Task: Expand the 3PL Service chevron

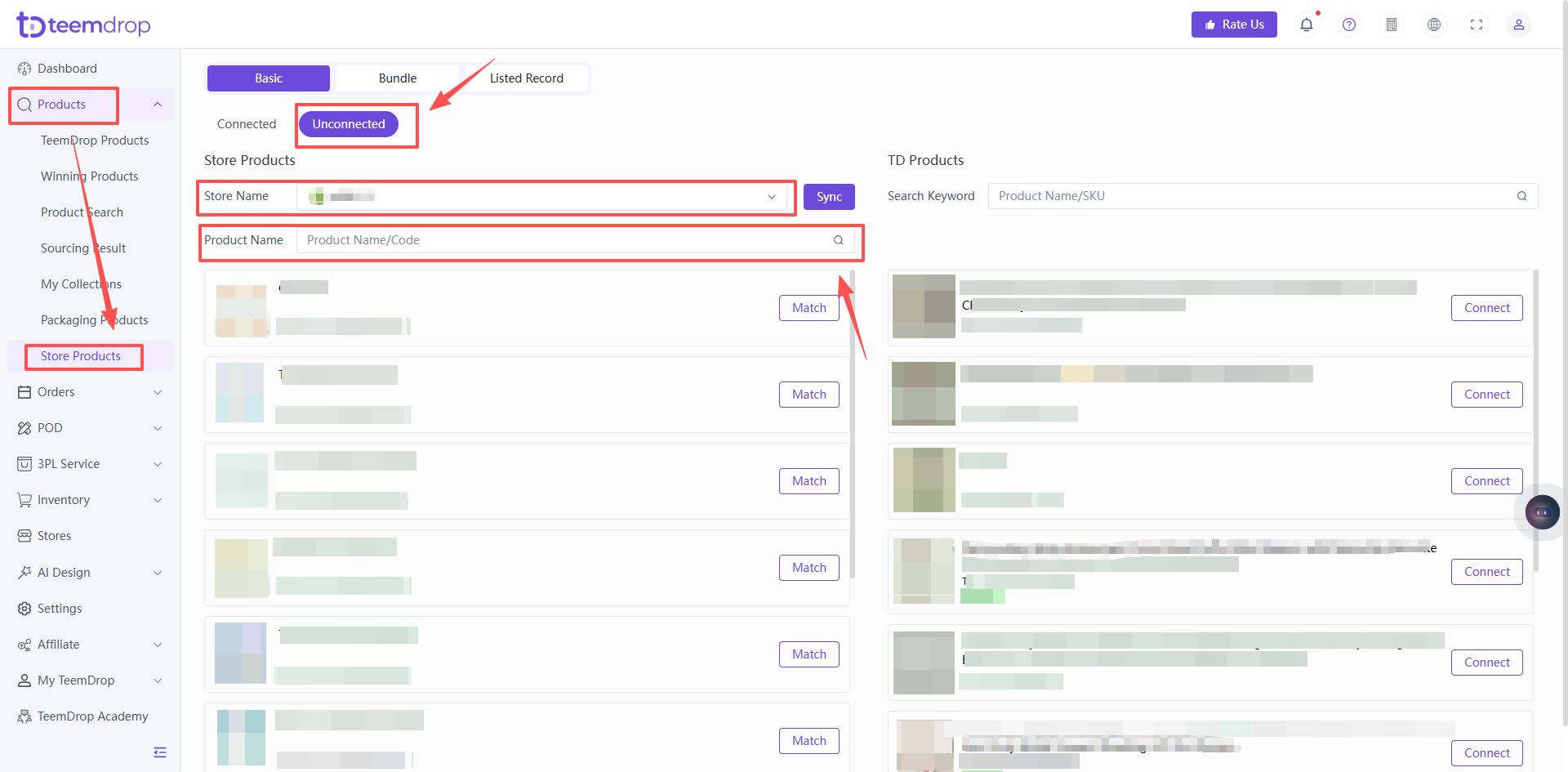Action: click(158, 464)
